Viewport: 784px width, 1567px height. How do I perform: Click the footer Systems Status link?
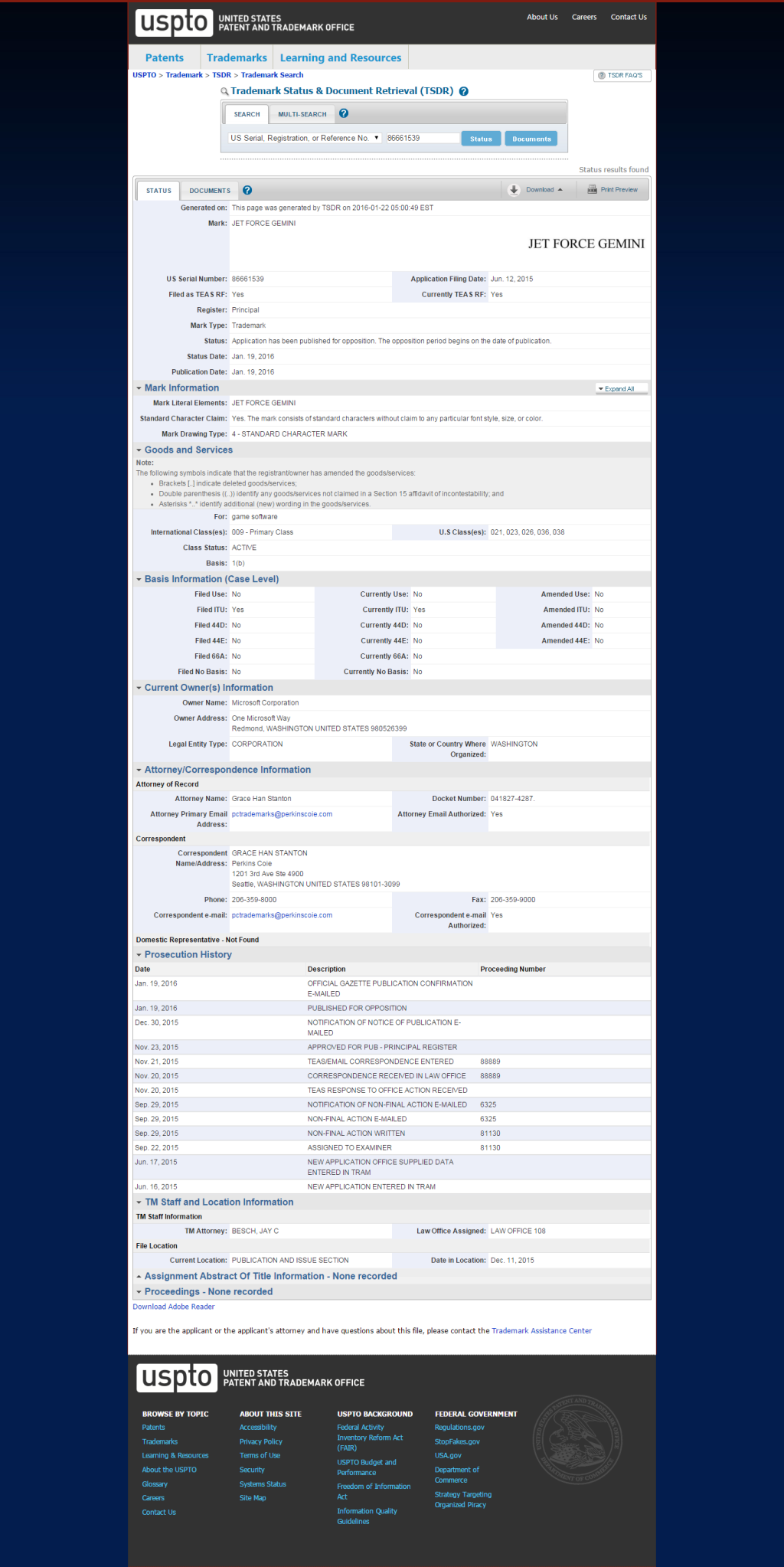(x=263, y=1484)
